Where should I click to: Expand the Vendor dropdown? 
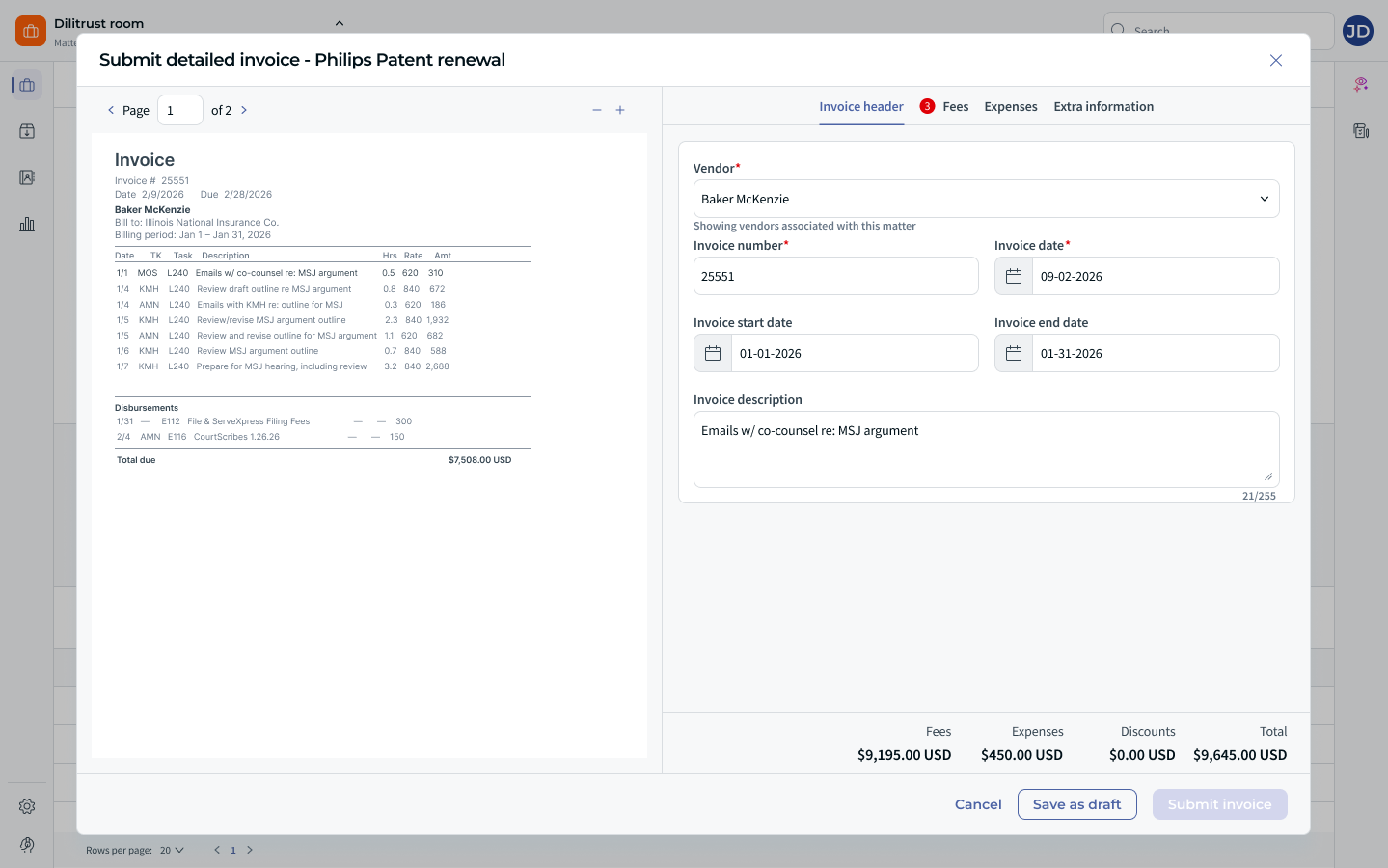tap(987, 199)
